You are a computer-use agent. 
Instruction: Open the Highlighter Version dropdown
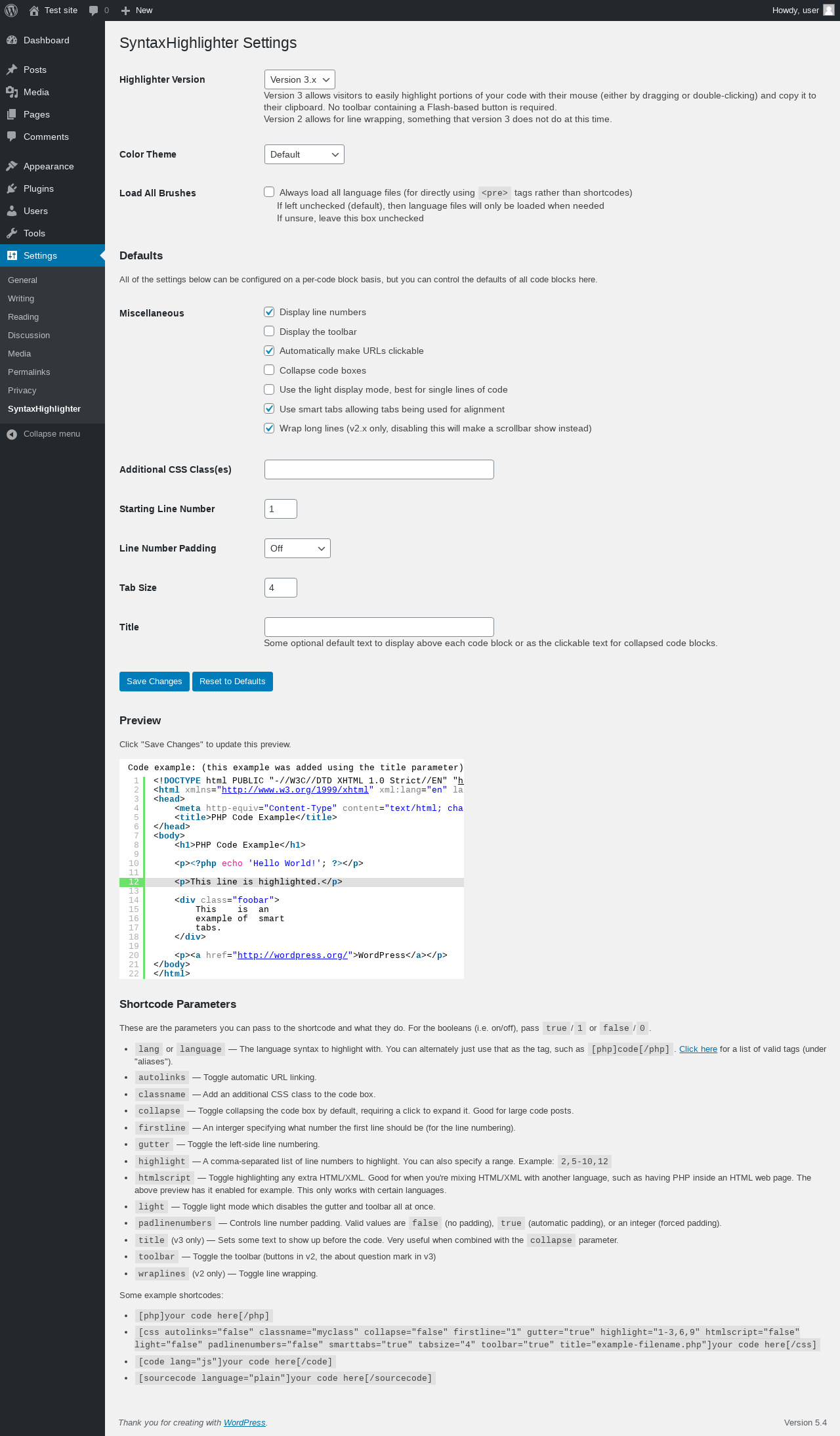299,79
